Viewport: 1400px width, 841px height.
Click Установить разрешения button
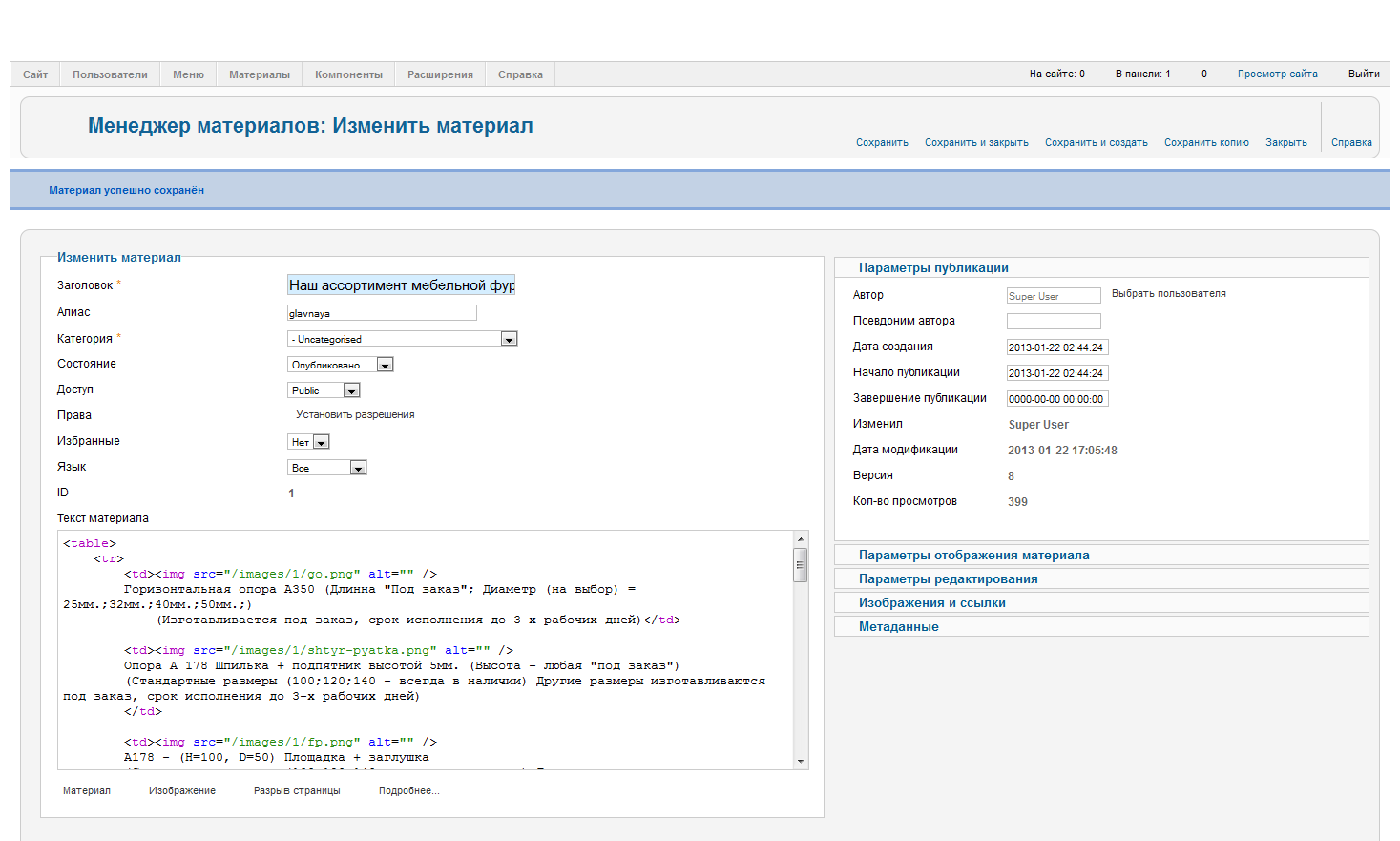pos(355,414)
